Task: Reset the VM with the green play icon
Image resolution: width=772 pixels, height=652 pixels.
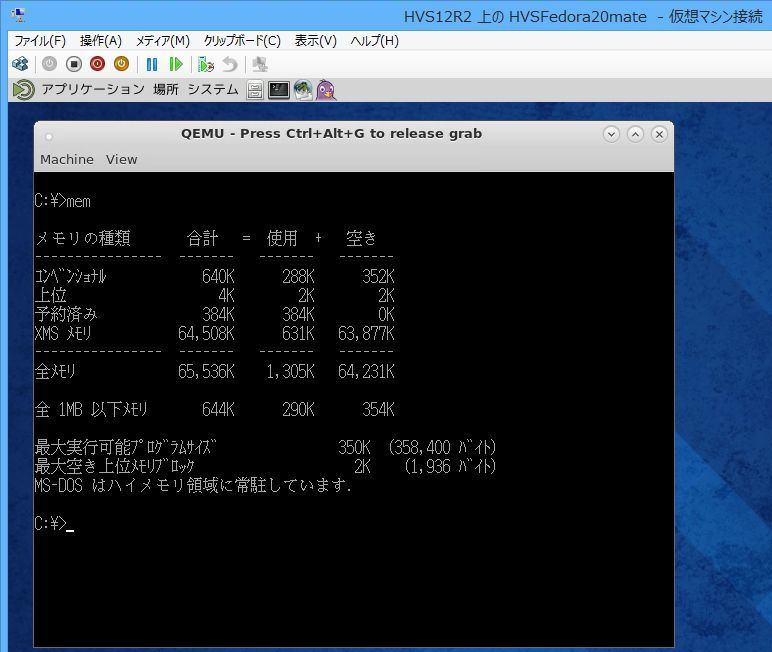Action: point(176,64)
